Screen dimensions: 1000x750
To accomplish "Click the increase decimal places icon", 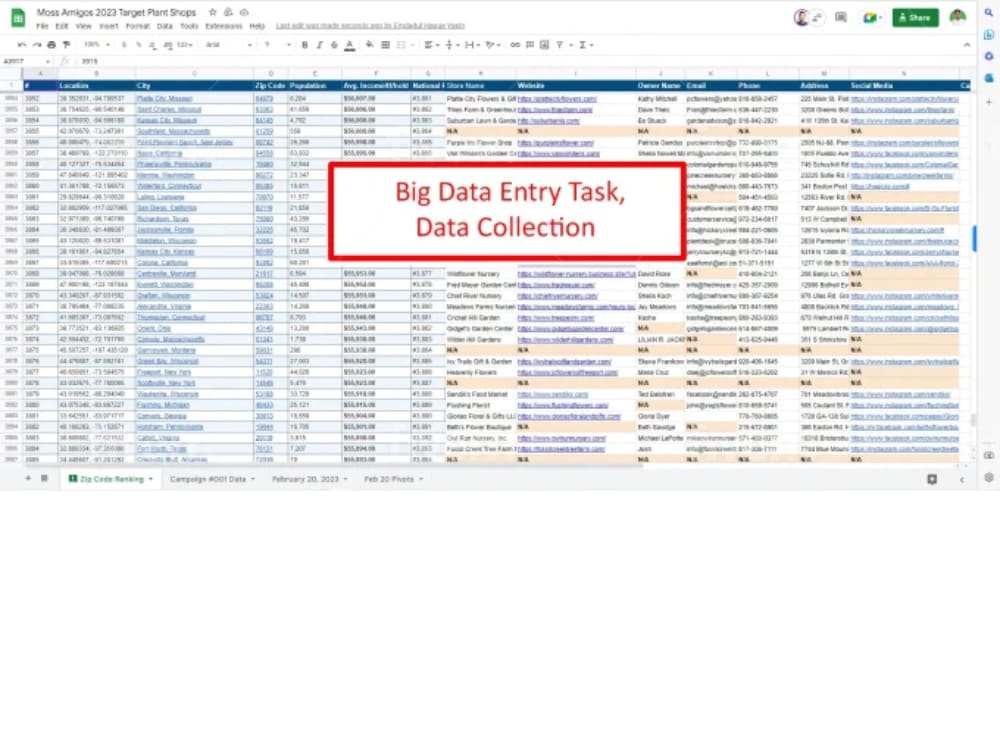I will [x=168, y=45].
